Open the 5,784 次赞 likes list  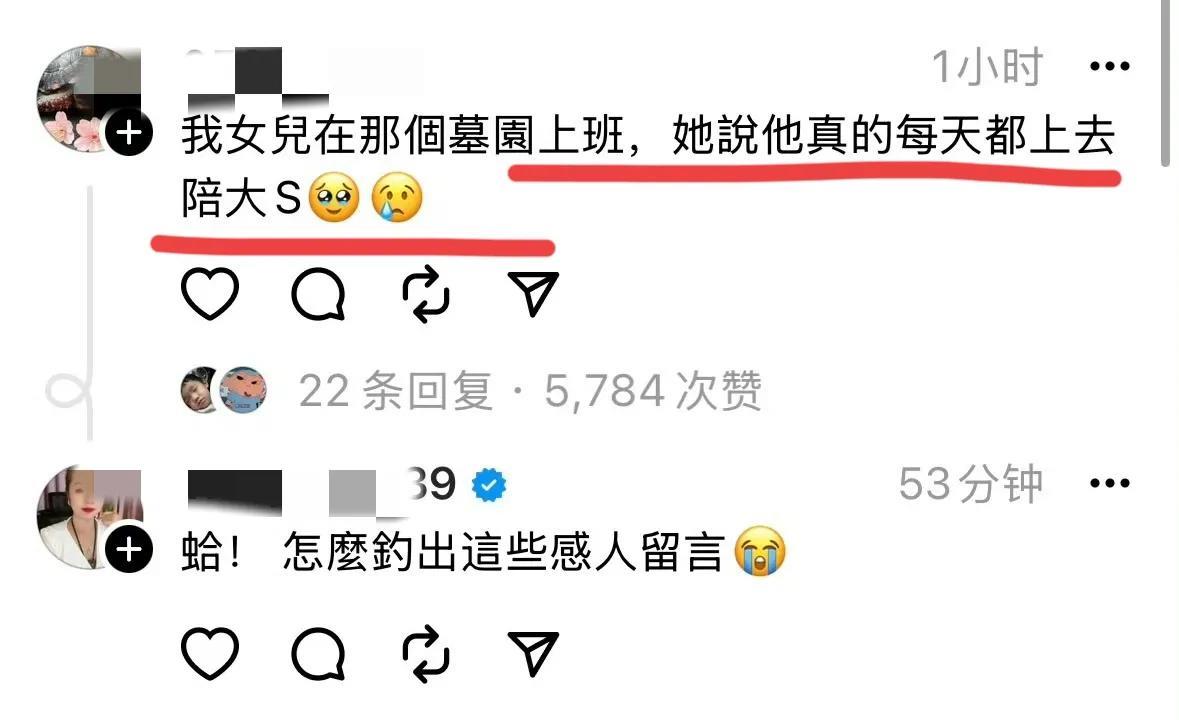(653, 391)
